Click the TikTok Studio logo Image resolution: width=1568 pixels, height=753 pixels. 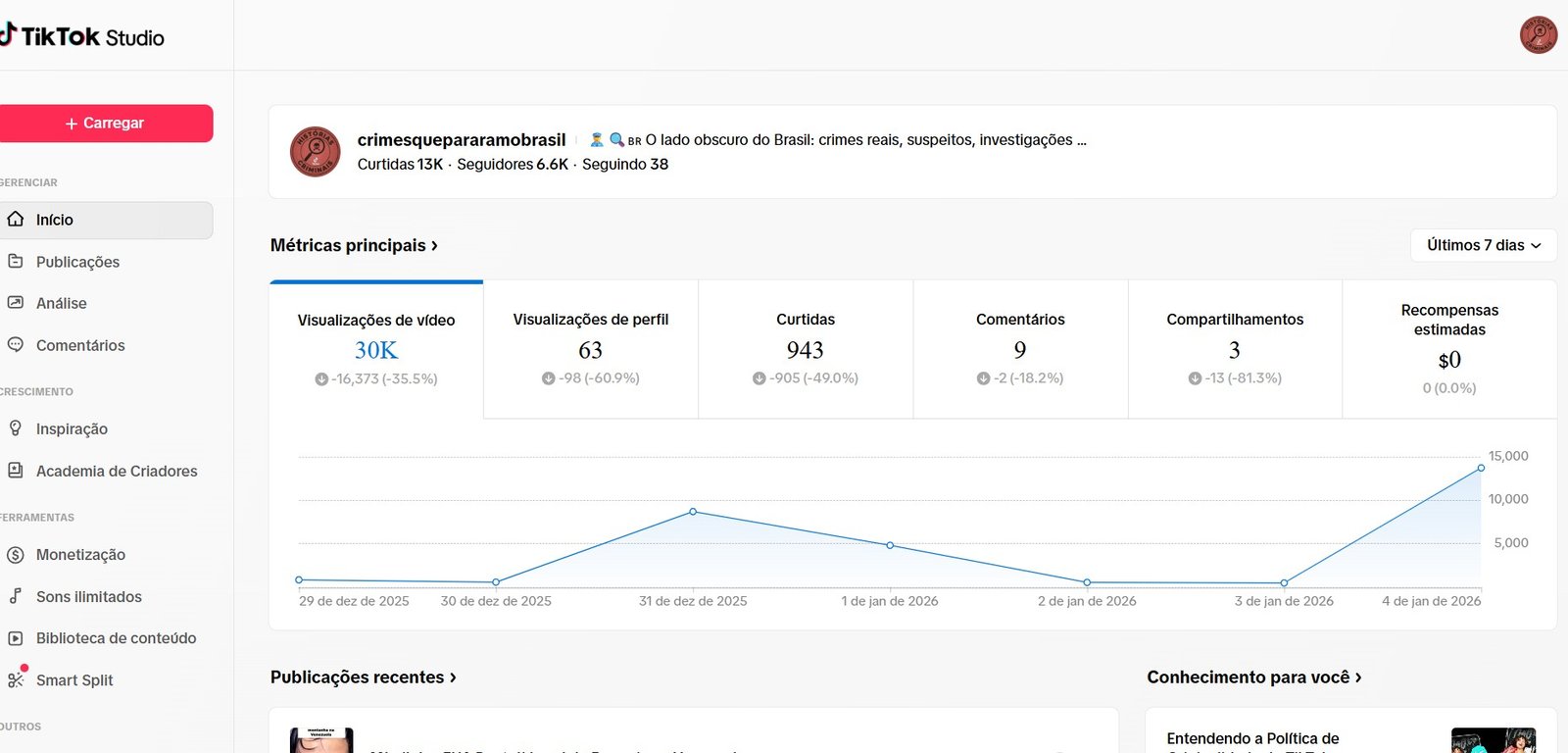pos(83,36)
